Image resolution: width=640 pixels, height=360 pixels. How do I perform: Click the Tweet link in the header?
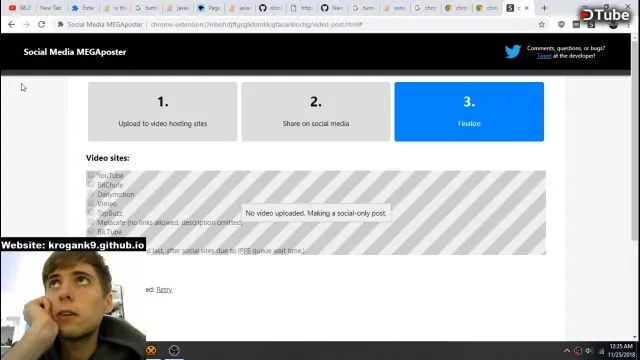[544, 56]
